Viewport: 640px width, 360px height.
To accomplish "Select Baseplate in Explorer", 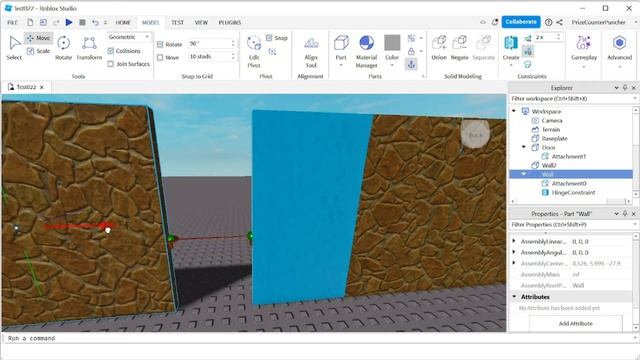I will pyautogui.click(x=554, y=138).
